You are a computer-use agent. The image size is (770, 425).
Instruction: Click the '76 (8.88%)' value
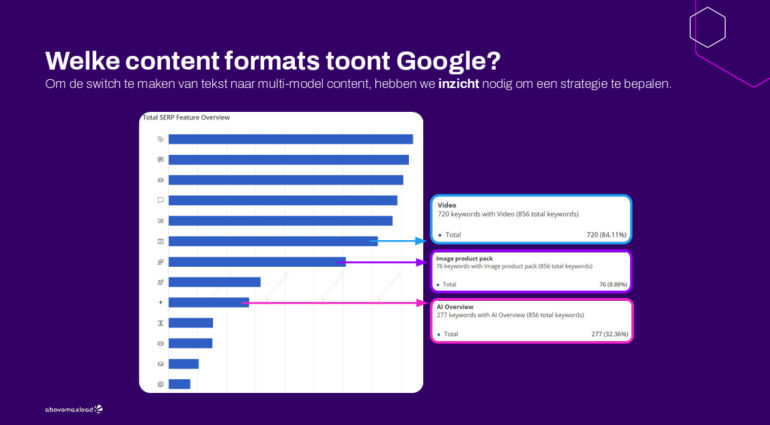point(613,284)
